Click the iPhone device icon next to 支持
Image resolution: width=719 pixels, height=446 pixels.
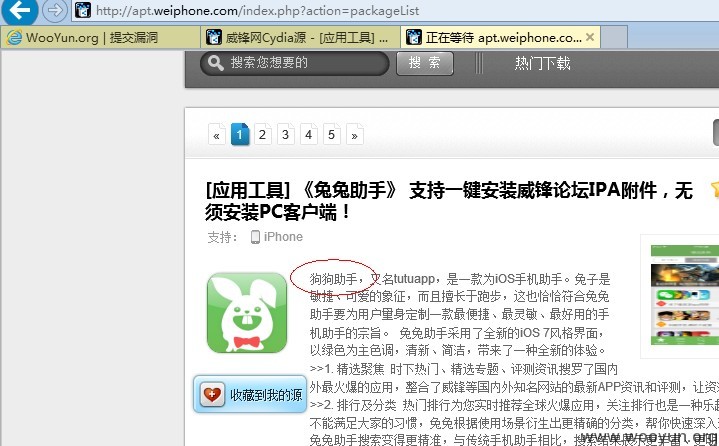coord(255,237)
